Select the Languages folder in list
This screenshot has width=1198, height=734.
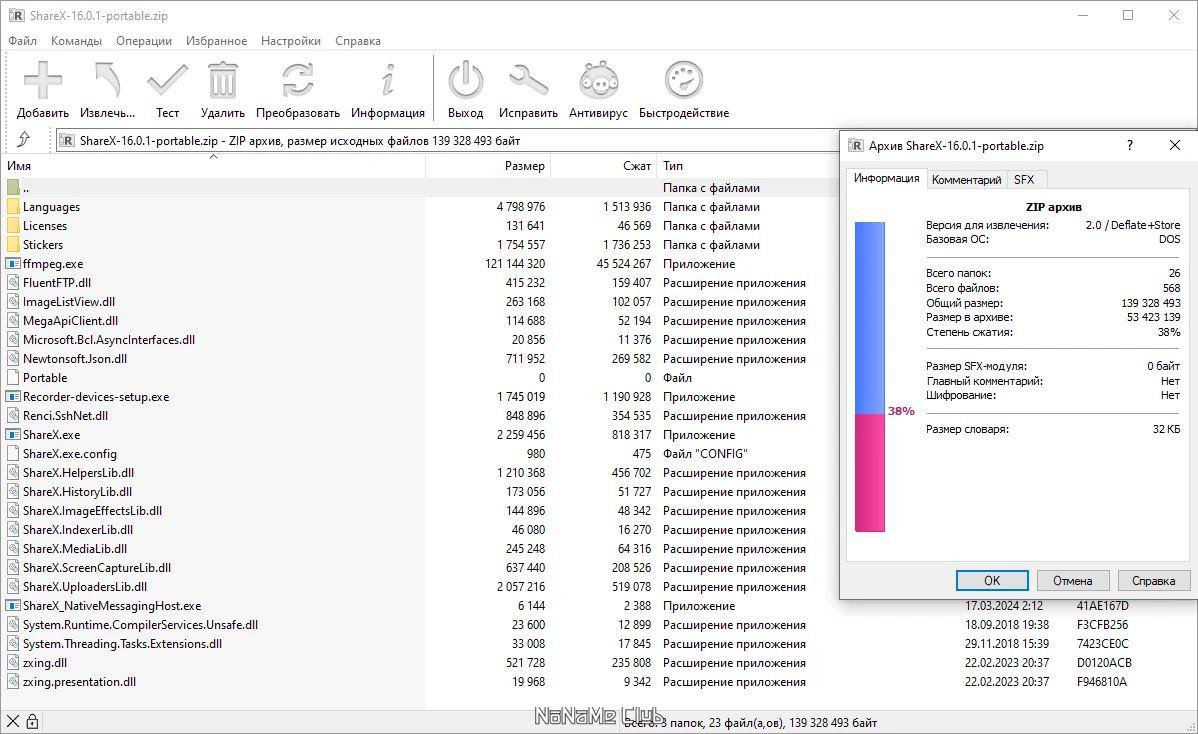[x=51, y=207]
